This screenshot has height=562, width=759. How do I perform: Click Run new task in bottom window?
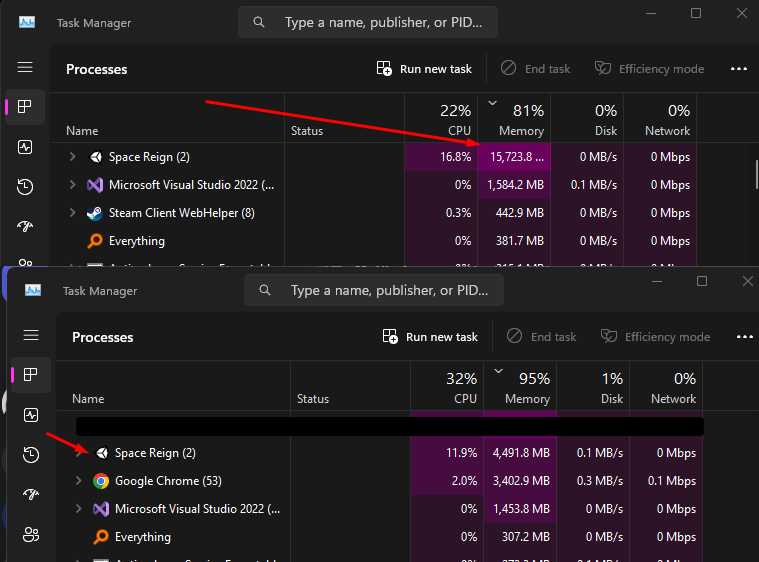pyautogui.click(x=430, y=336)
